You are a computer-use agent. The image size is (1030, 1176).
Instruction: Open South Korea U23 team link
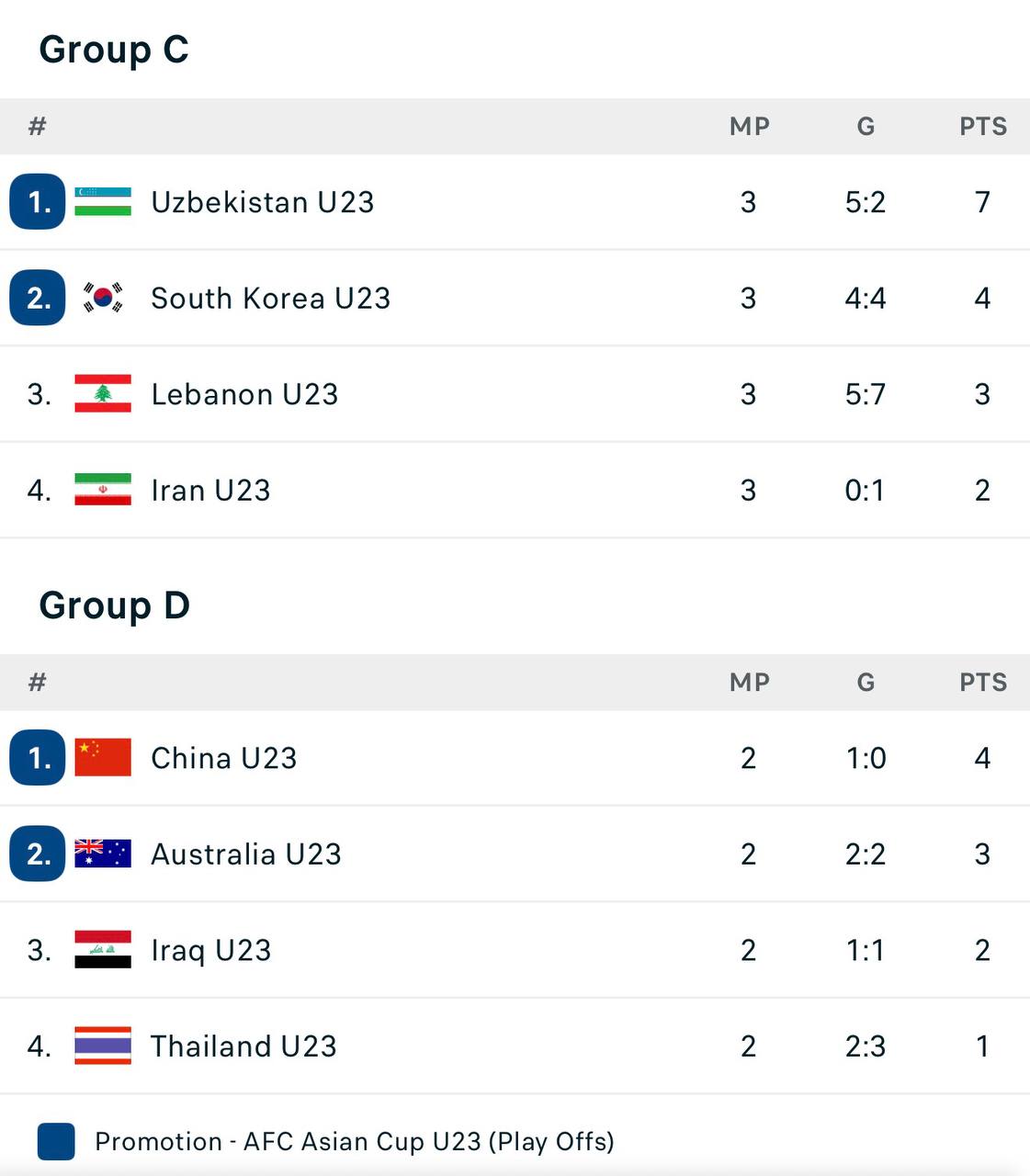(x=270, y=299)
